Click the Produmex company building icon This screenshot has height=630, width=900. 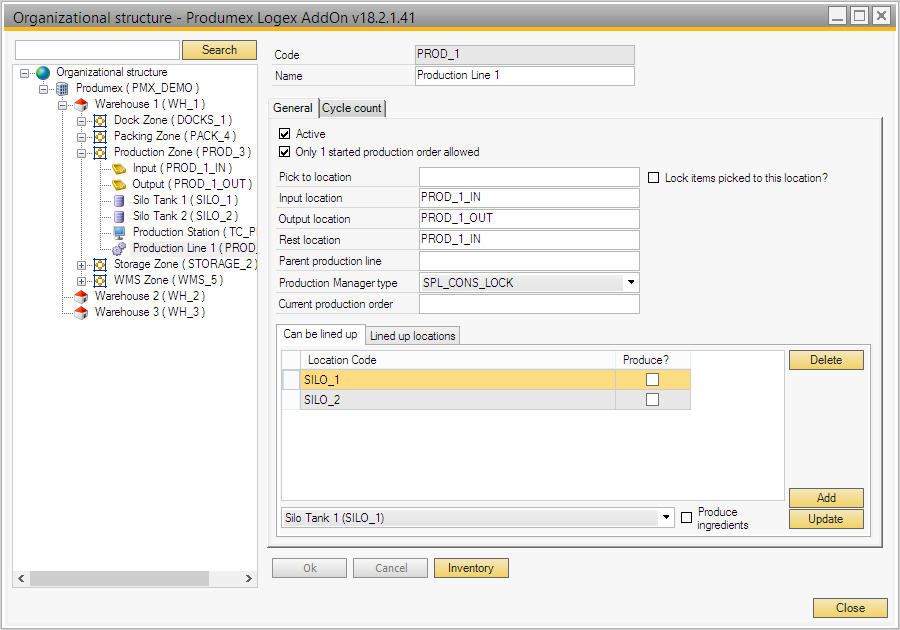pyautogui.click(x=62, y=89)
